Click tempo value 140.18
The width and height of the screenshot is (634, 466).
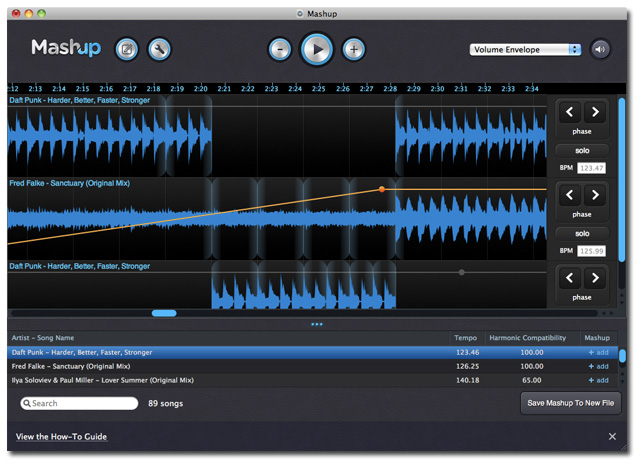point(467,380)
